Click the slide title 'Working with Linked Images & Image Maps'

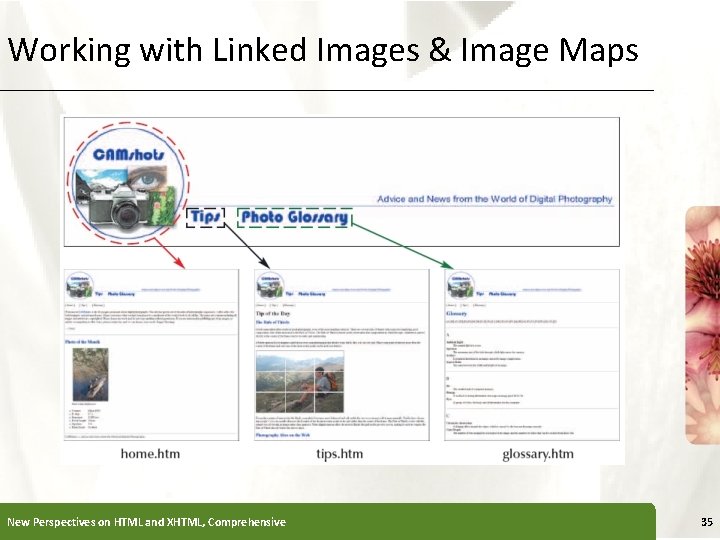click(x=323, y=50)
